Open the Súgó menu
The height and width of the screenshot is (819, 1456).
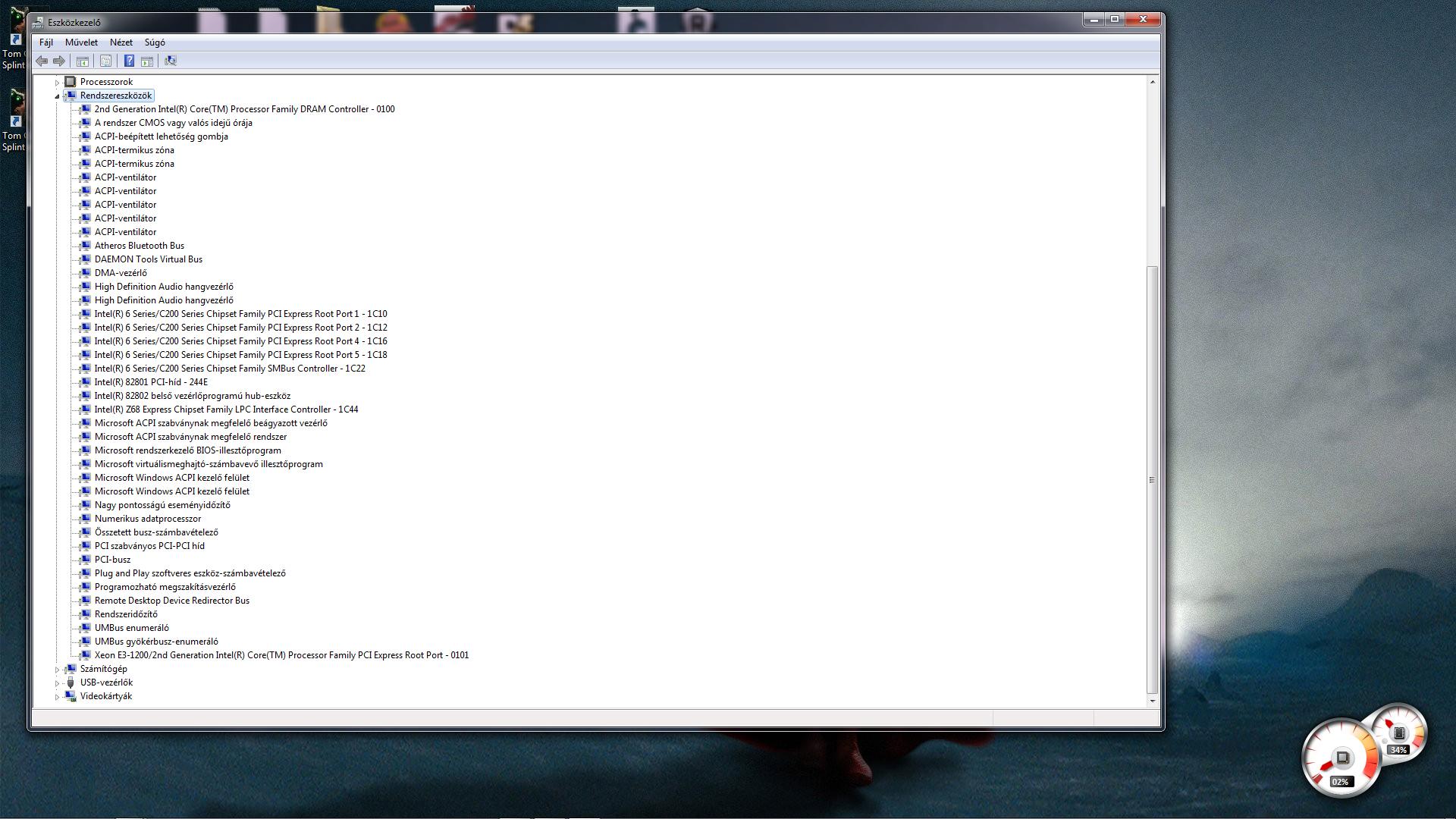point(155,42)
